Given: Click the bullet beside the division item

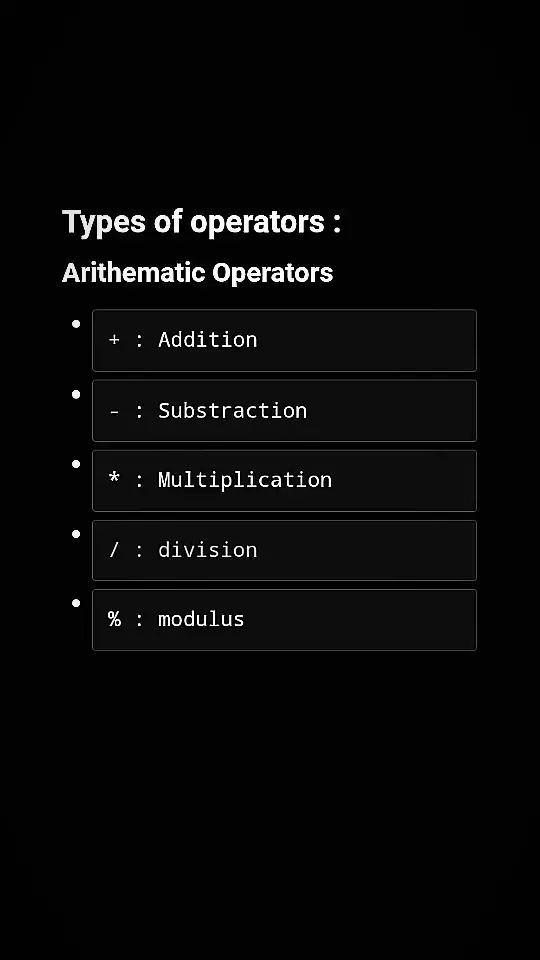Looking at the screenshot, I should pyautogui.click(x=76, y=534).
